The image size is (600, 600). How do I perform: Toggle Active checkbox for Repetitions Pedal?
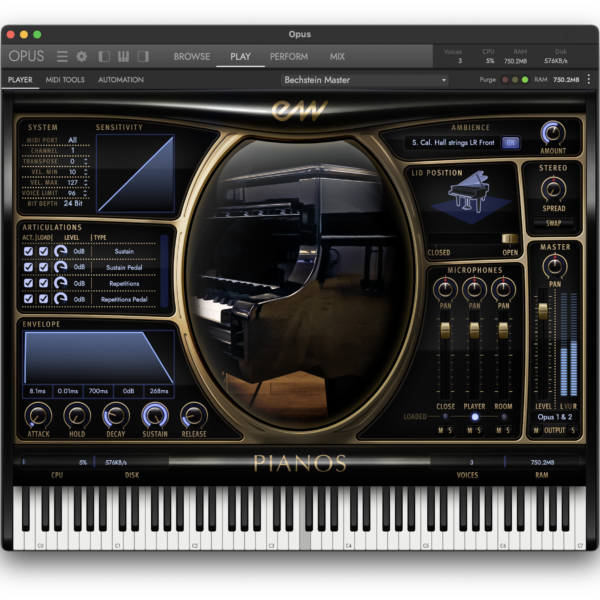tap(28, 298)
